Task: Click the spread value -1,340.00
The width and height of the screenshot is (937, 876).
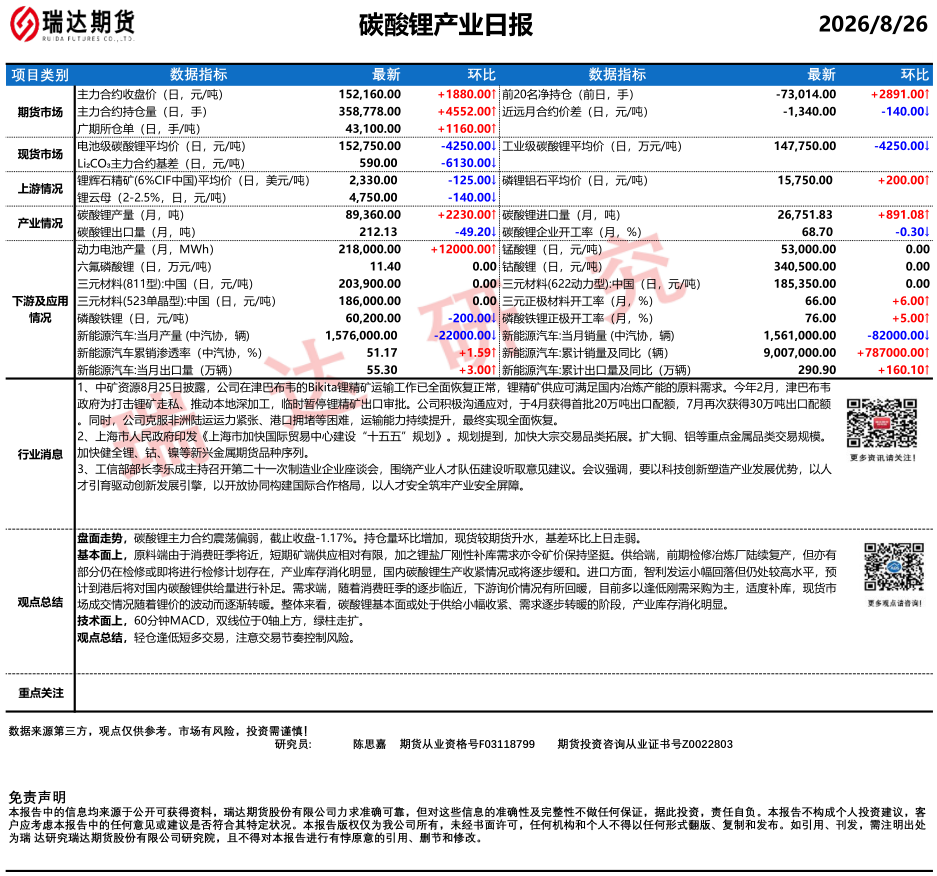Action: 809,112
